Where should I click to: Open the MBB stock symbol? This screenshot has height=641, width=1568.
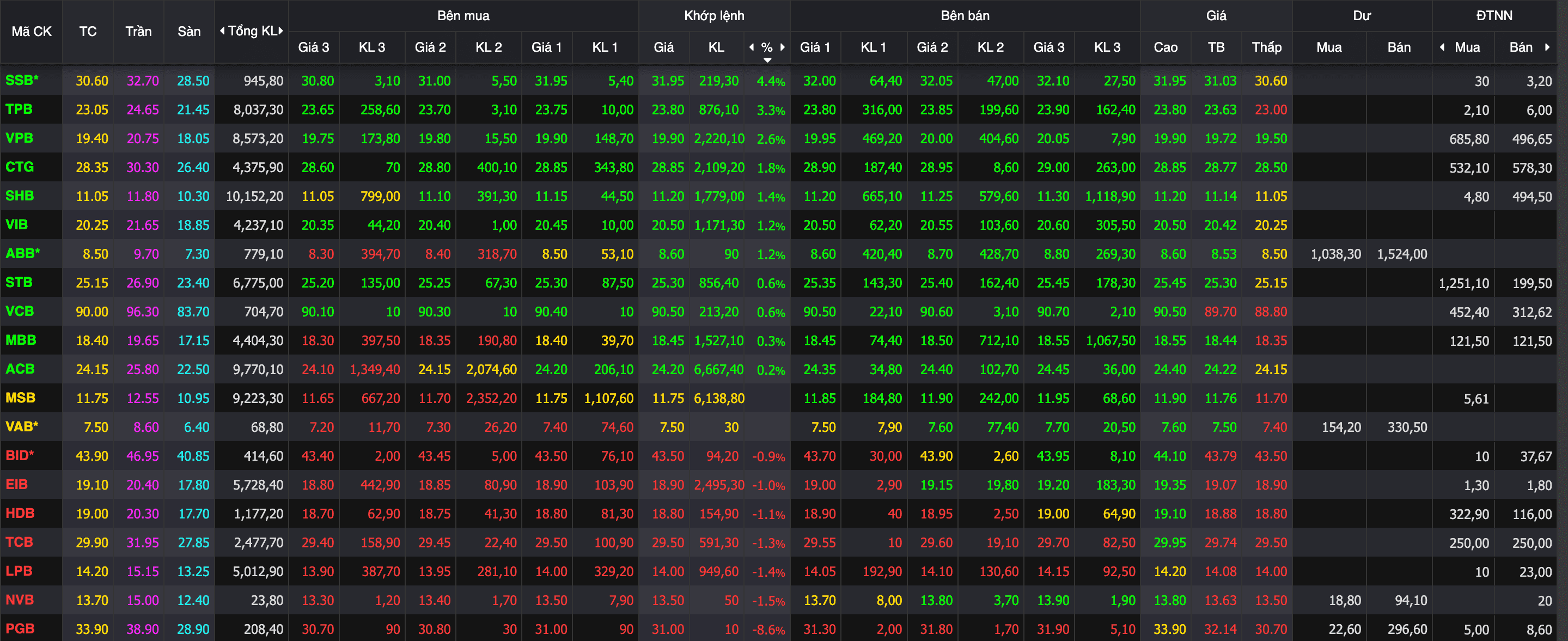click(x=21, y=340)
